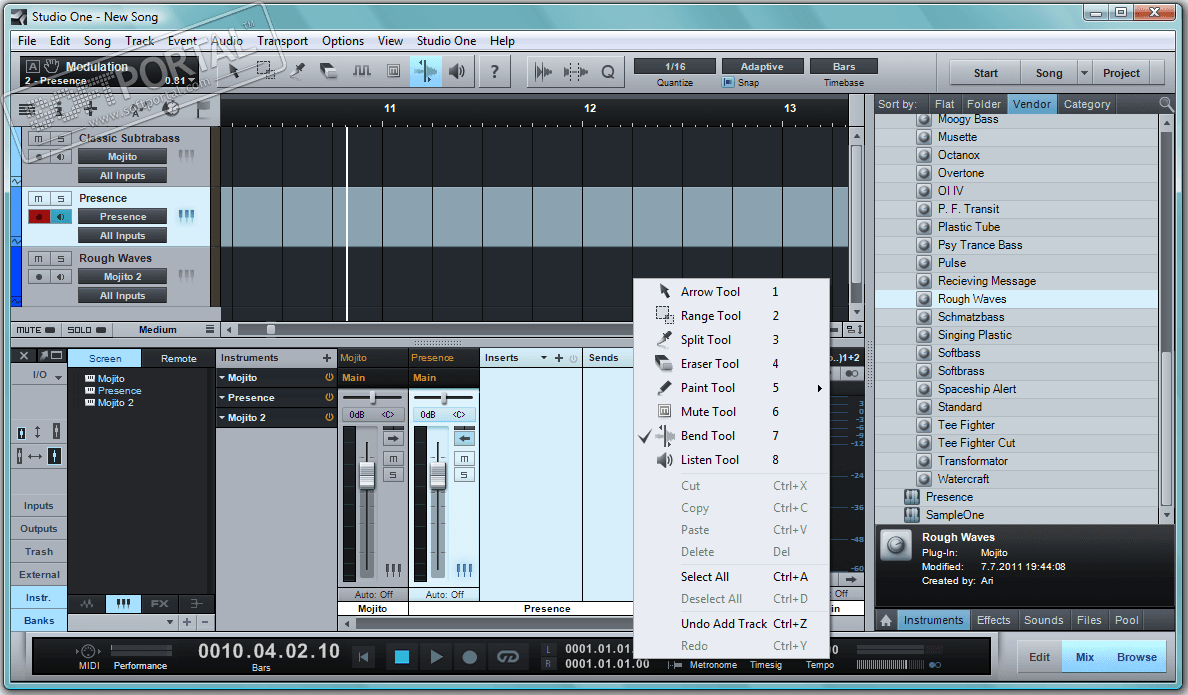Select the Mute tool in the toolbar
Viewport: 1188px width, 695px height.
[x=393, y=71]
